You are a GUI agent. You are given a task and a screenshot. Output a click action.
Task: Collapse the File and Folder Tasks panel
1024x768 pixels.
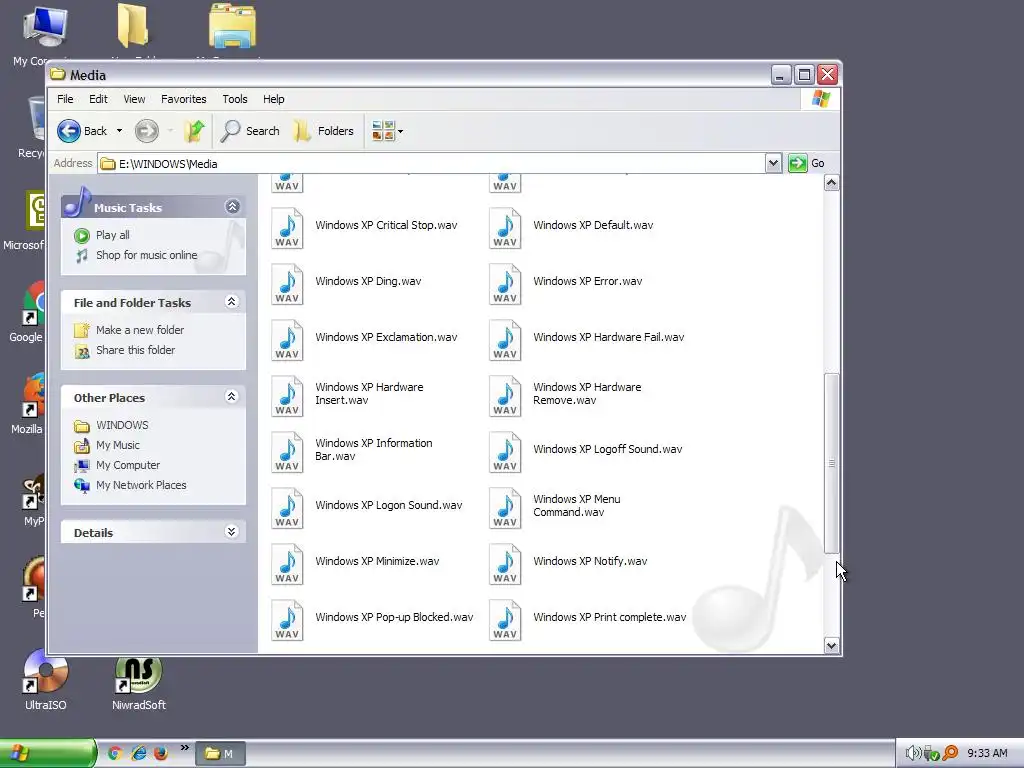[231, 302]
